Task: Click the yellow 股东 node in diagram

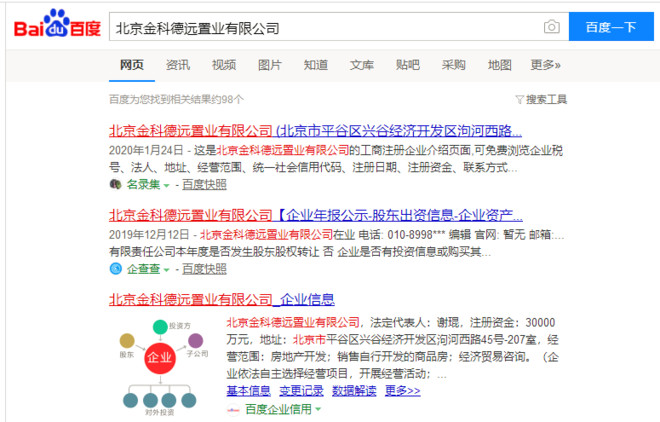Action: coord(127,340)
